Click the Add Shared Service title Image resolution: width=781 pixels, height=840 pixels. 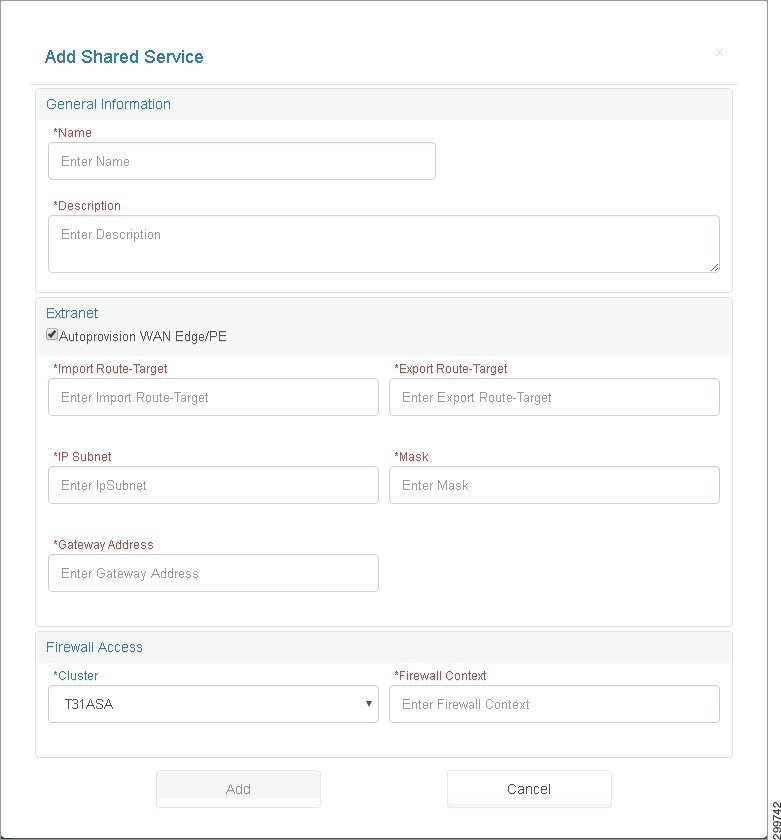(x=124, y=57)
